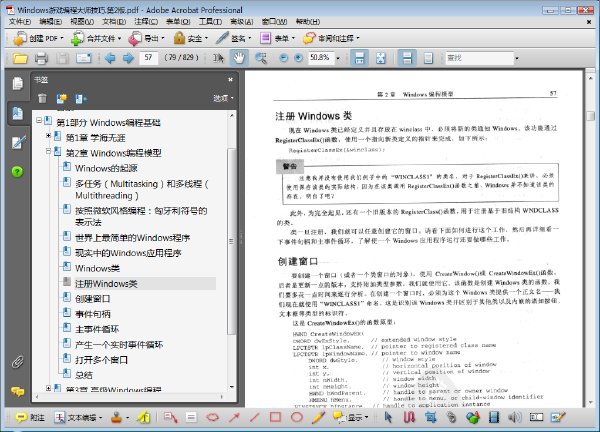Toggle single page continuous view
Image resolution: width=600 pixels, height=432 pixels.
(x=407, y=58)
